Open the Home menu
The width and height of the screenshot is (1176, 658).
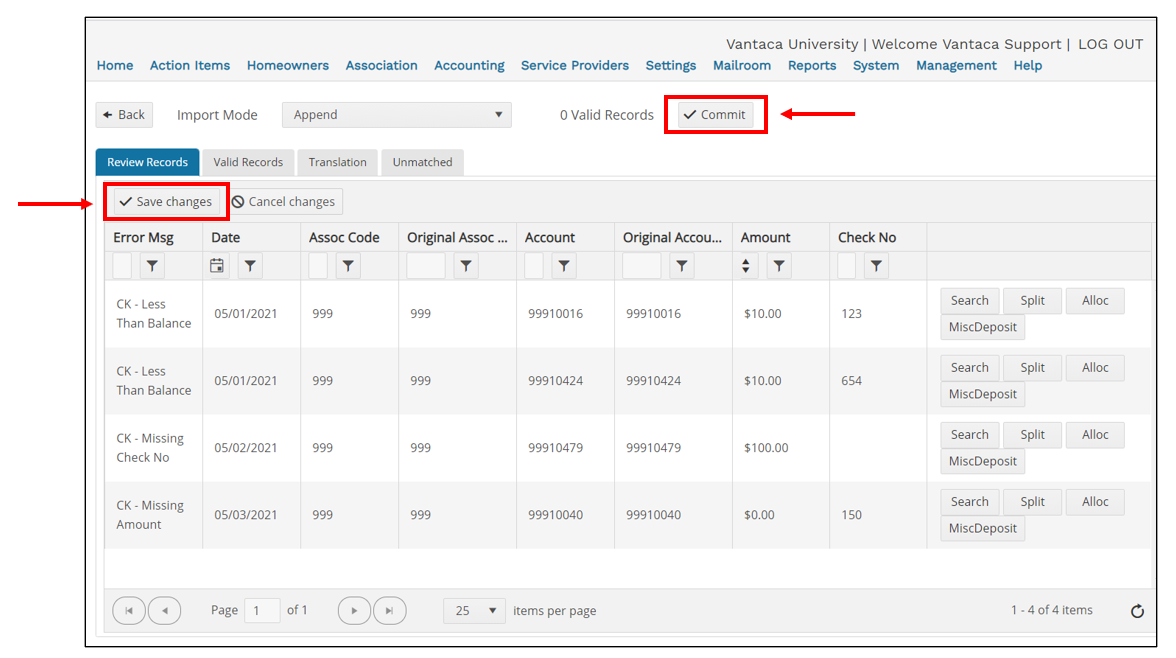tap(115, 65)
